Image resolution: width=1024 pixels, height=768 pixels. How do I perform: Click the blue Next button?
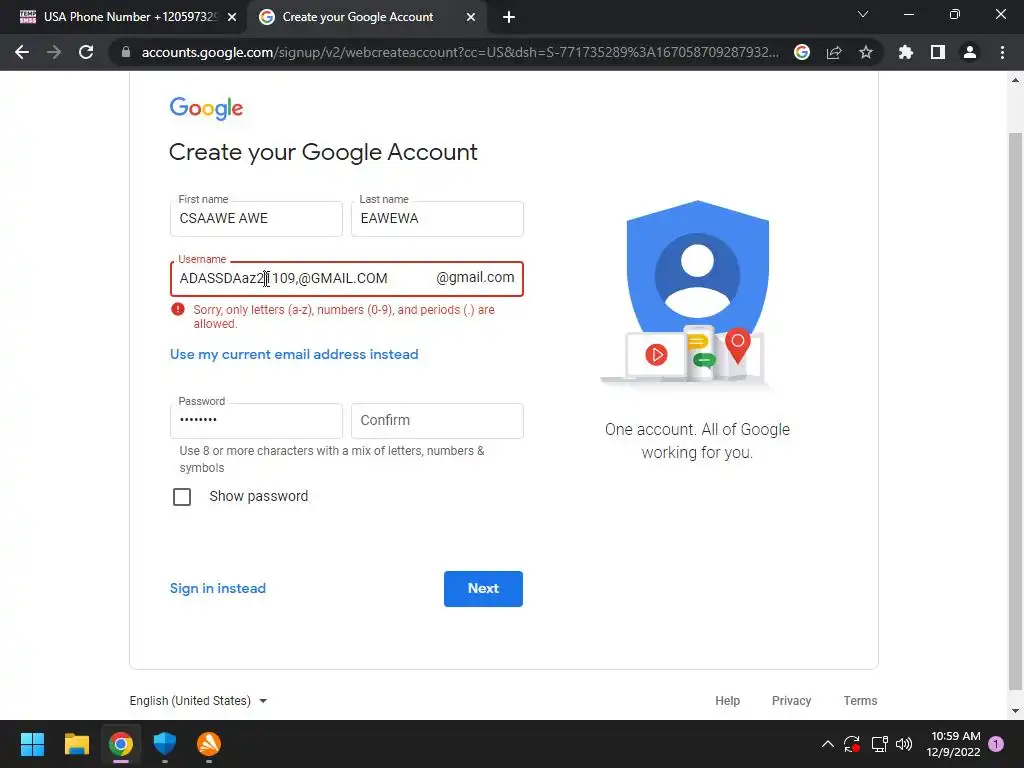(x=483, y=589)
